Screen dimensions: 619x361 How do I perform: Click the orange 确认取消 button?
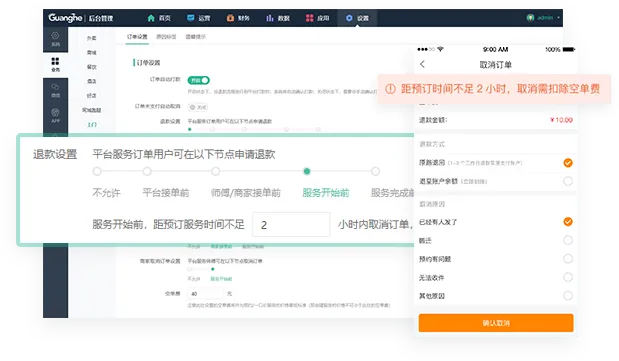click(496, 323)
